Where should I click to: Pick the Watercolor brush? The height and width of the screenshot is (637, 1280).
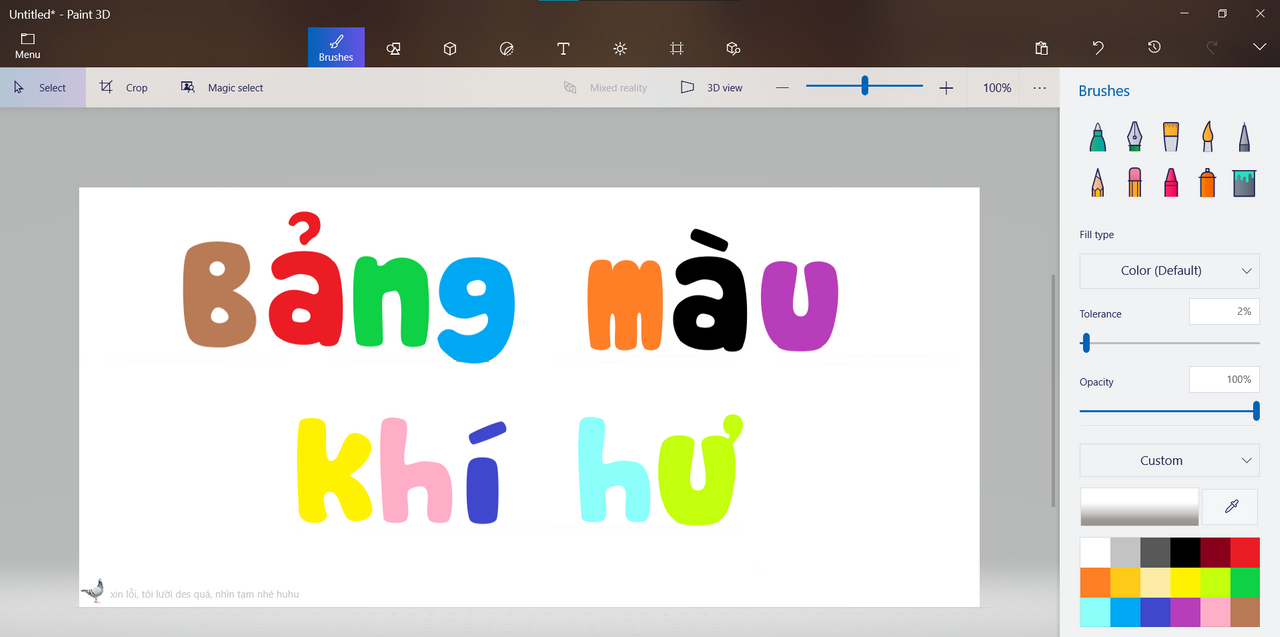[x=1208, y=137]
